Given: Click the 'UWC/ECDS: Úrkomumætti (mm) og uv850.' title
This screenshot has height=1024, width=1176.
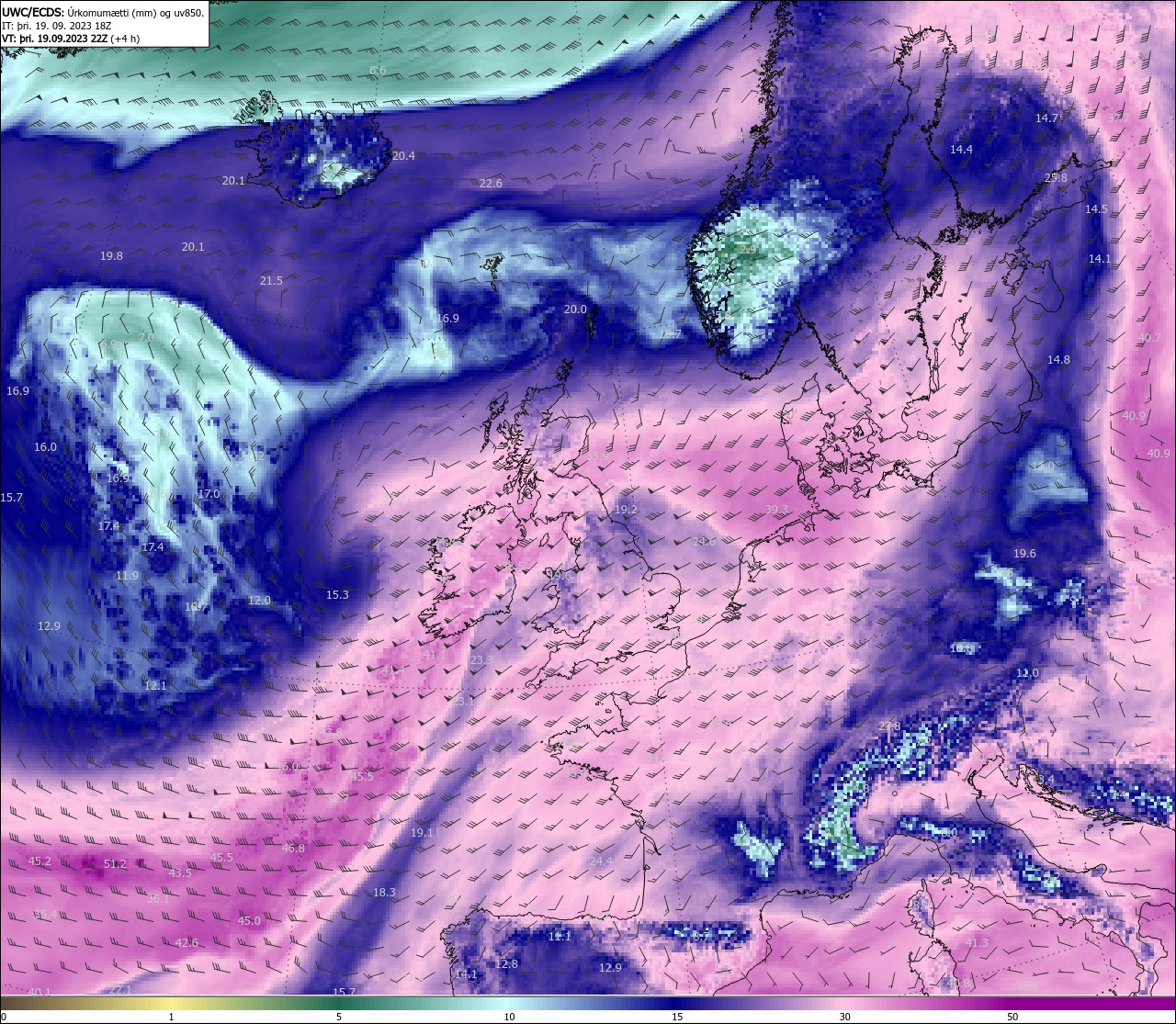Looking at the screenshot, I should [103, 13].
